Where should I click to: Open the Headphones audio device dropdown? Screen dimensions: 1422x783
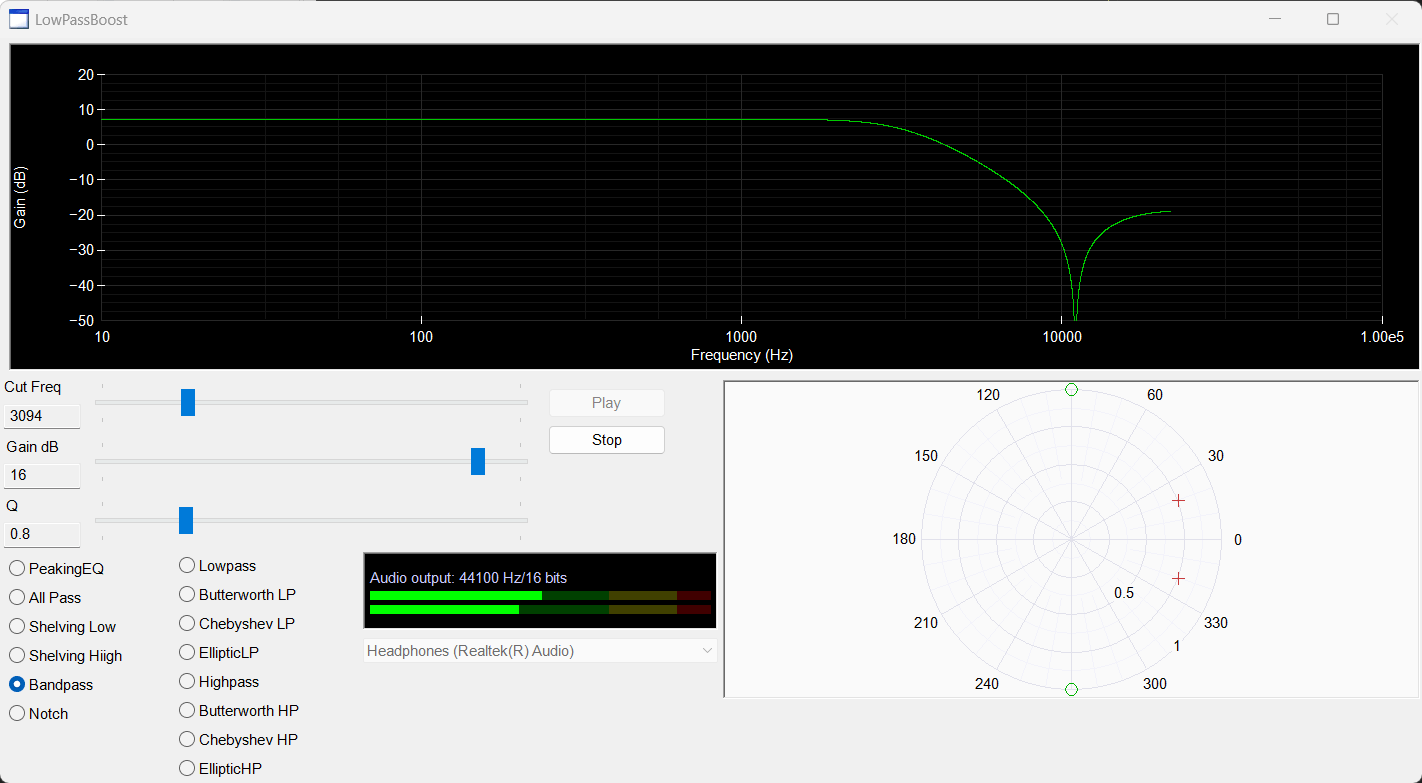tap(540, 651)
